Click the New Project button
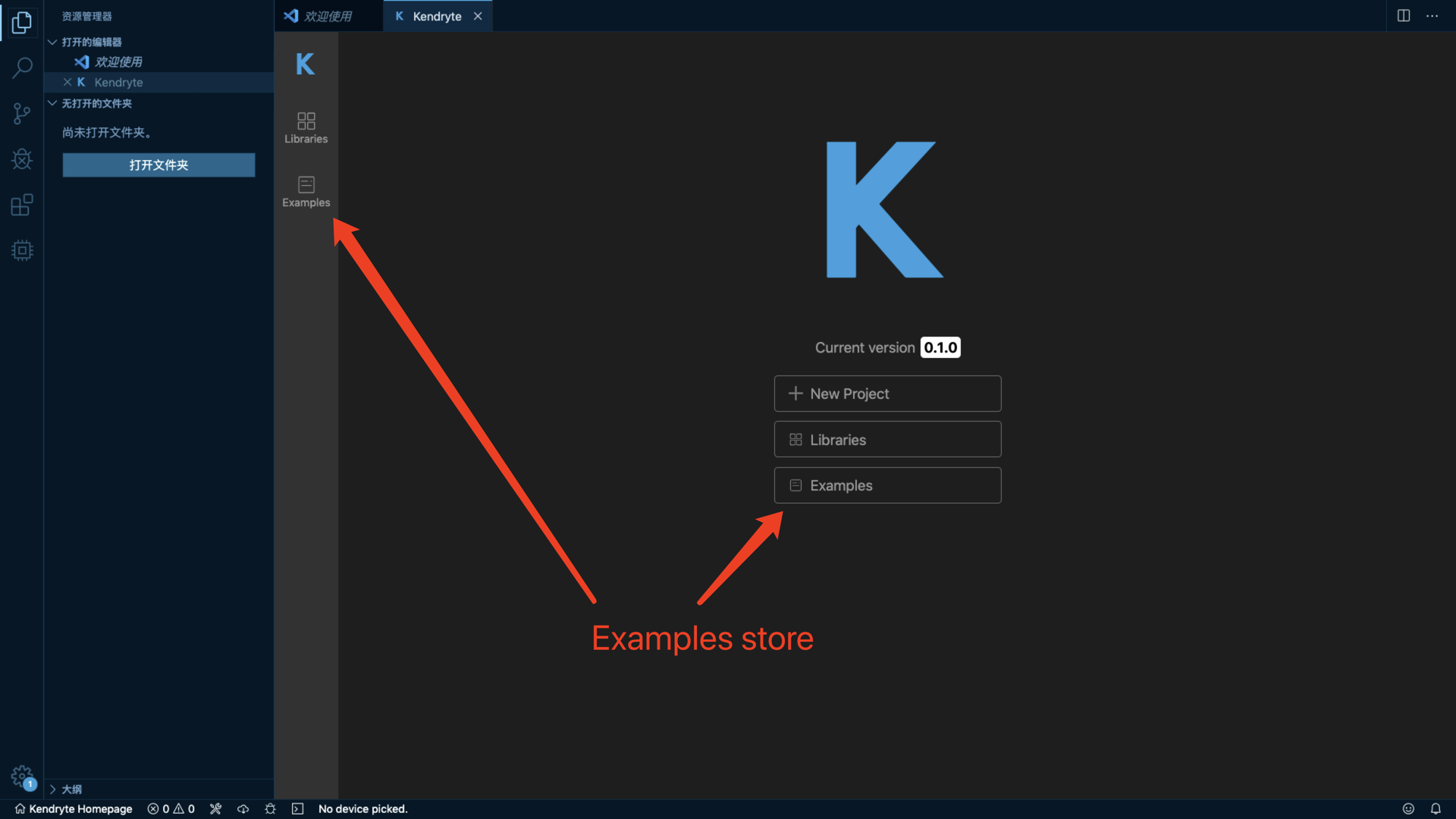Screen dimensions: 1456x819 click(887, 394)
